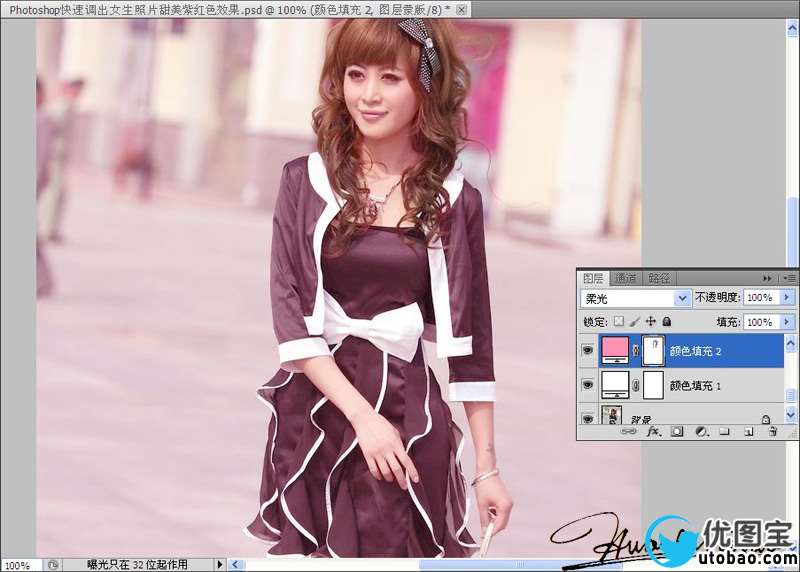Toggle lock all padlock icon
The height and width of the screenshot is (572, 800).
[666, 321]
